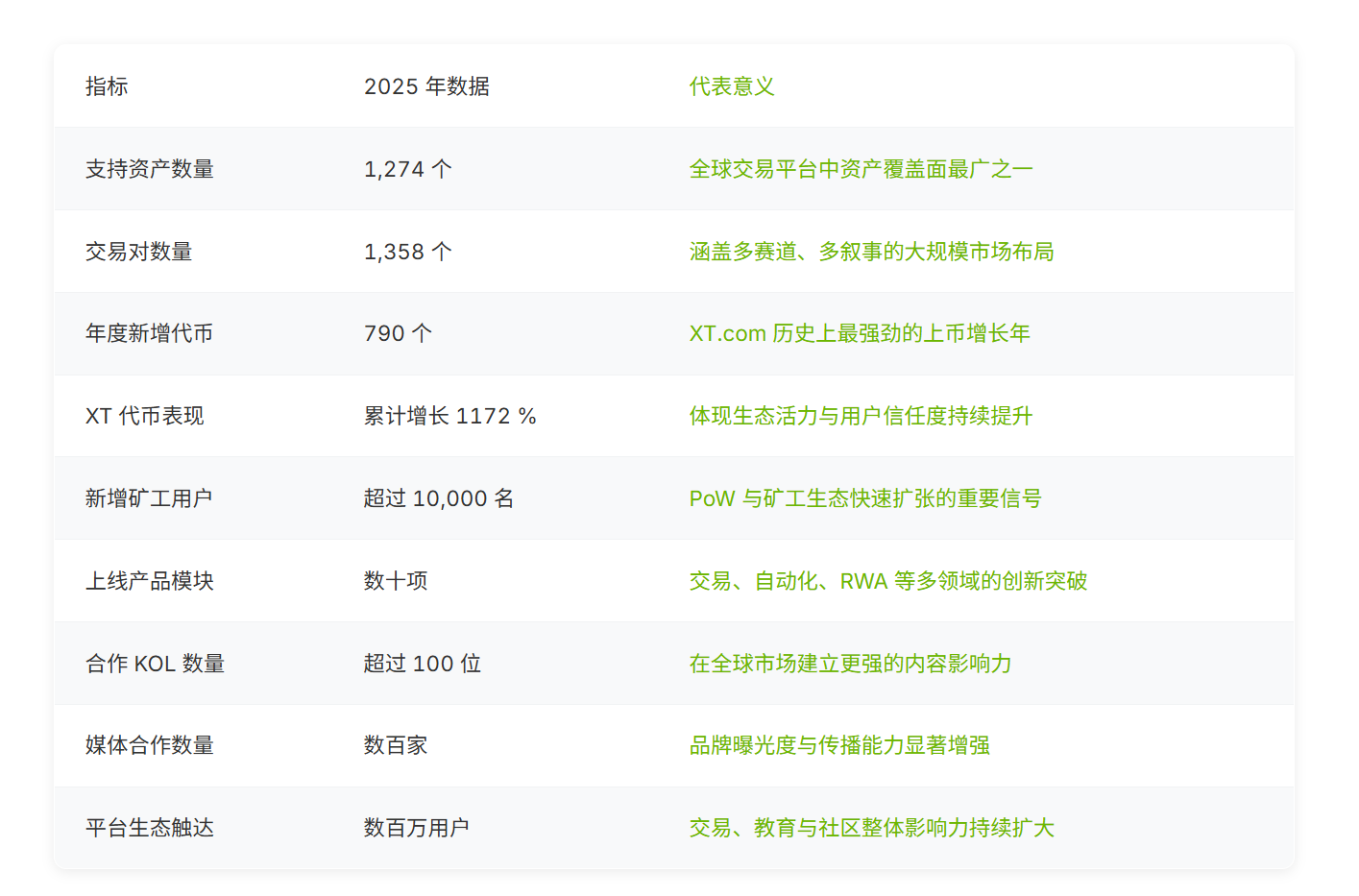The width and height of the screenshot is (1359, 896).
Task: Click the 1,358 个 value cell
Action: point(407,252)
